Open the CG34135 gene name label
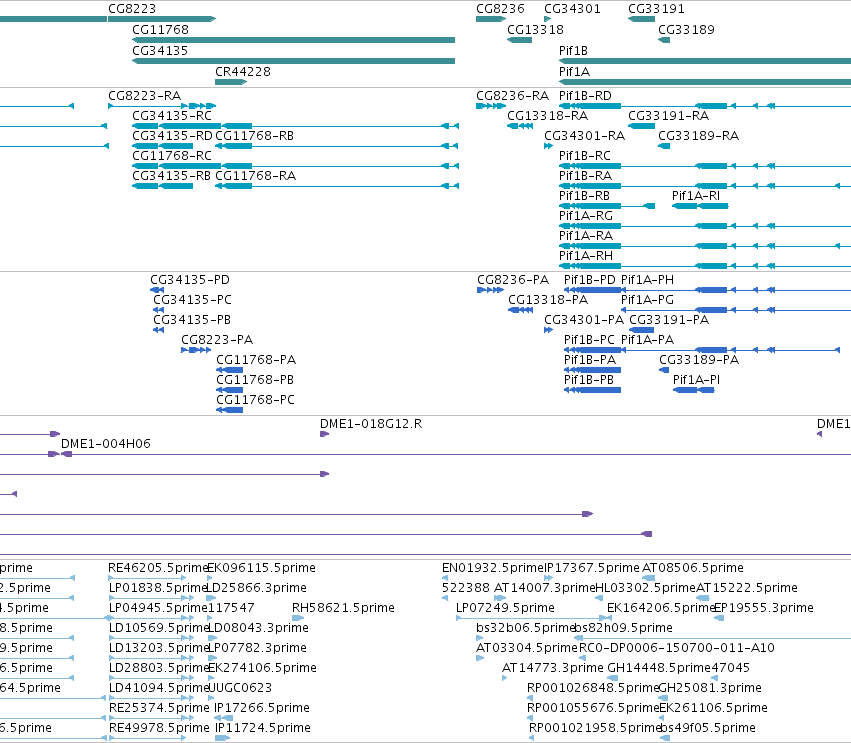Image resolution: width=851 pixels, height=743 pixels. tap(160, 51)
